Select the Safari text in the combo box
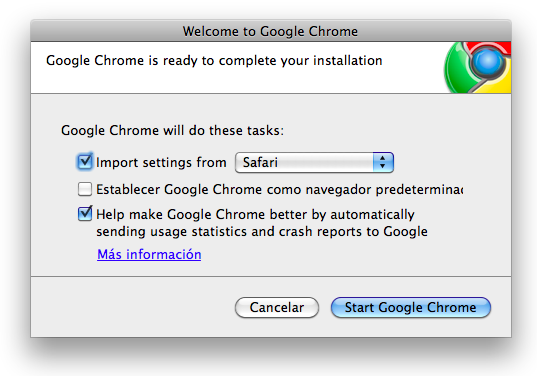Image resolution: width=537 pixels, height=376 pixels. pyautogui.click(x=260, y=162)
